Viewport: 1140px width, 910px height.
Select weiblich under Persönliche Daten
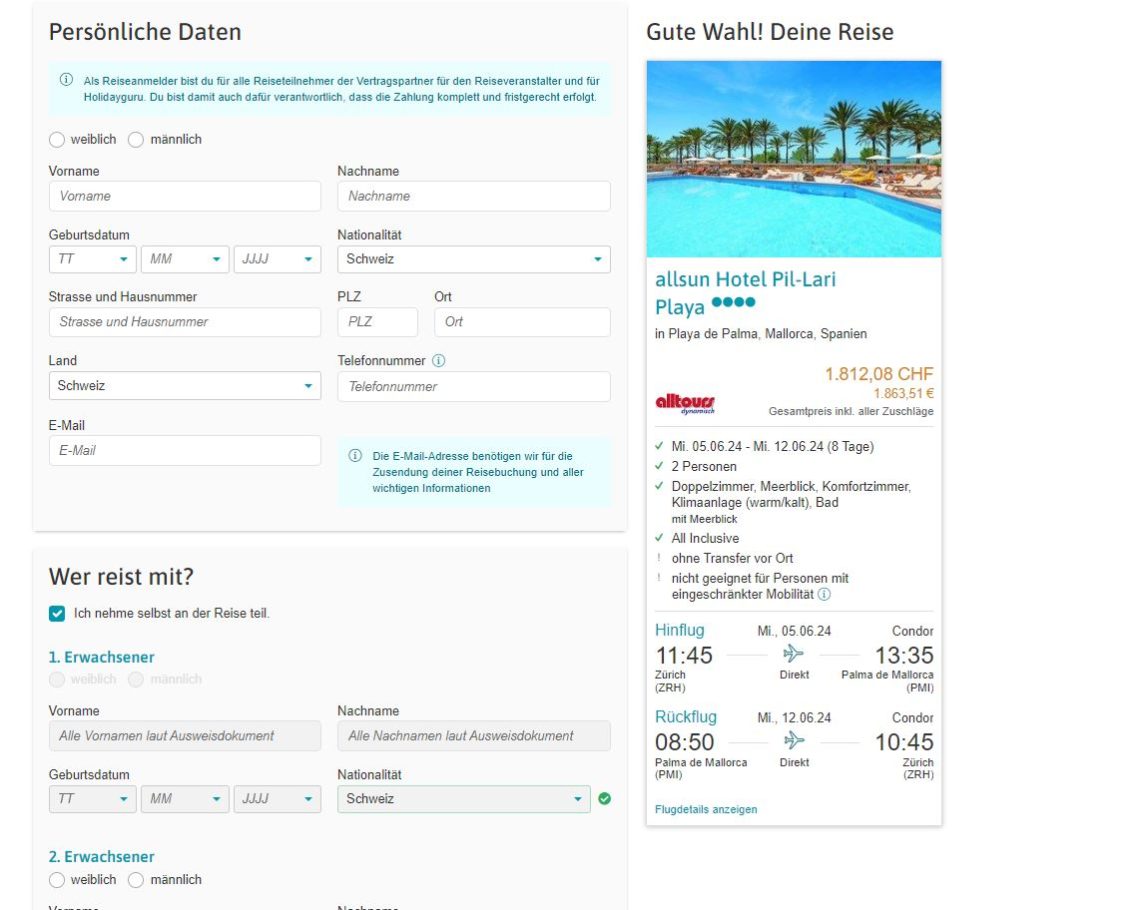click(57, 140)
